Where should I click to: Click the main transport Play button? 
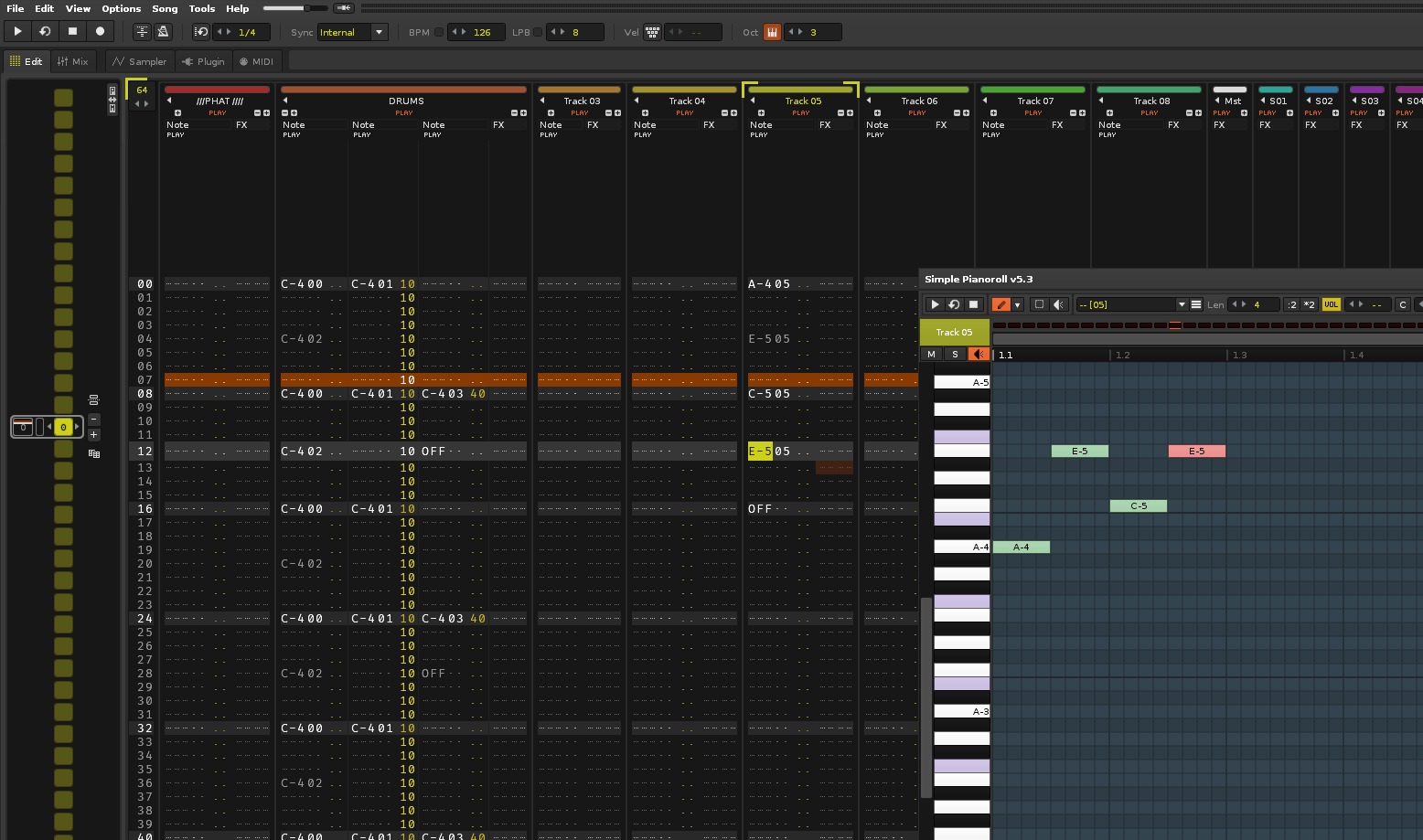(17, 31)
